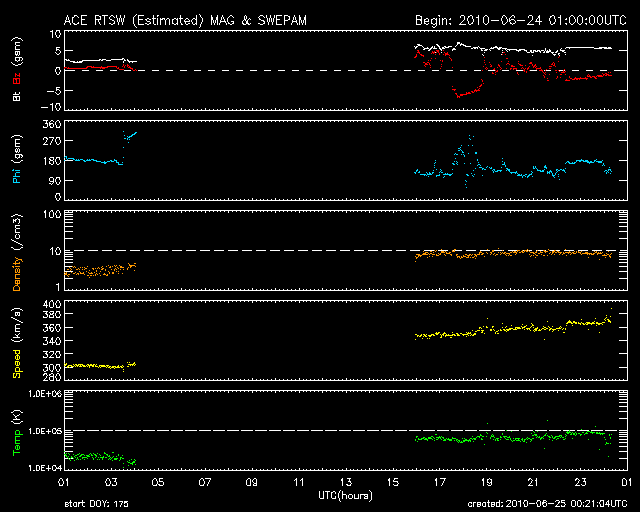This screenshot has width=640, height=512.
Task: Click the 'ACE RTSW (Estimated) MAG & SWEPAM' title
Action: pyautogui.click(x=185, y=20)
